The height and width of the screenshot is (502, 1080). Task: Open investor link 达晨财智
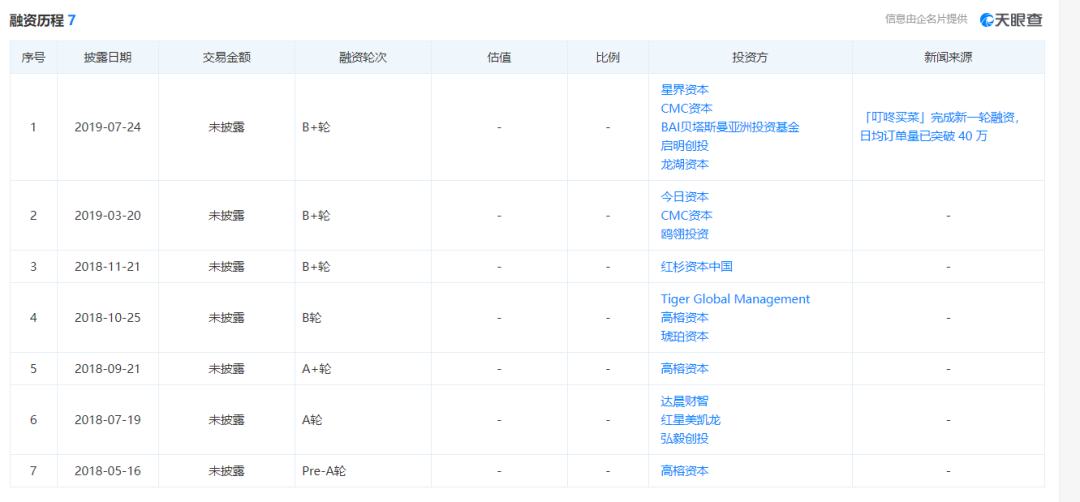[685, 401]
